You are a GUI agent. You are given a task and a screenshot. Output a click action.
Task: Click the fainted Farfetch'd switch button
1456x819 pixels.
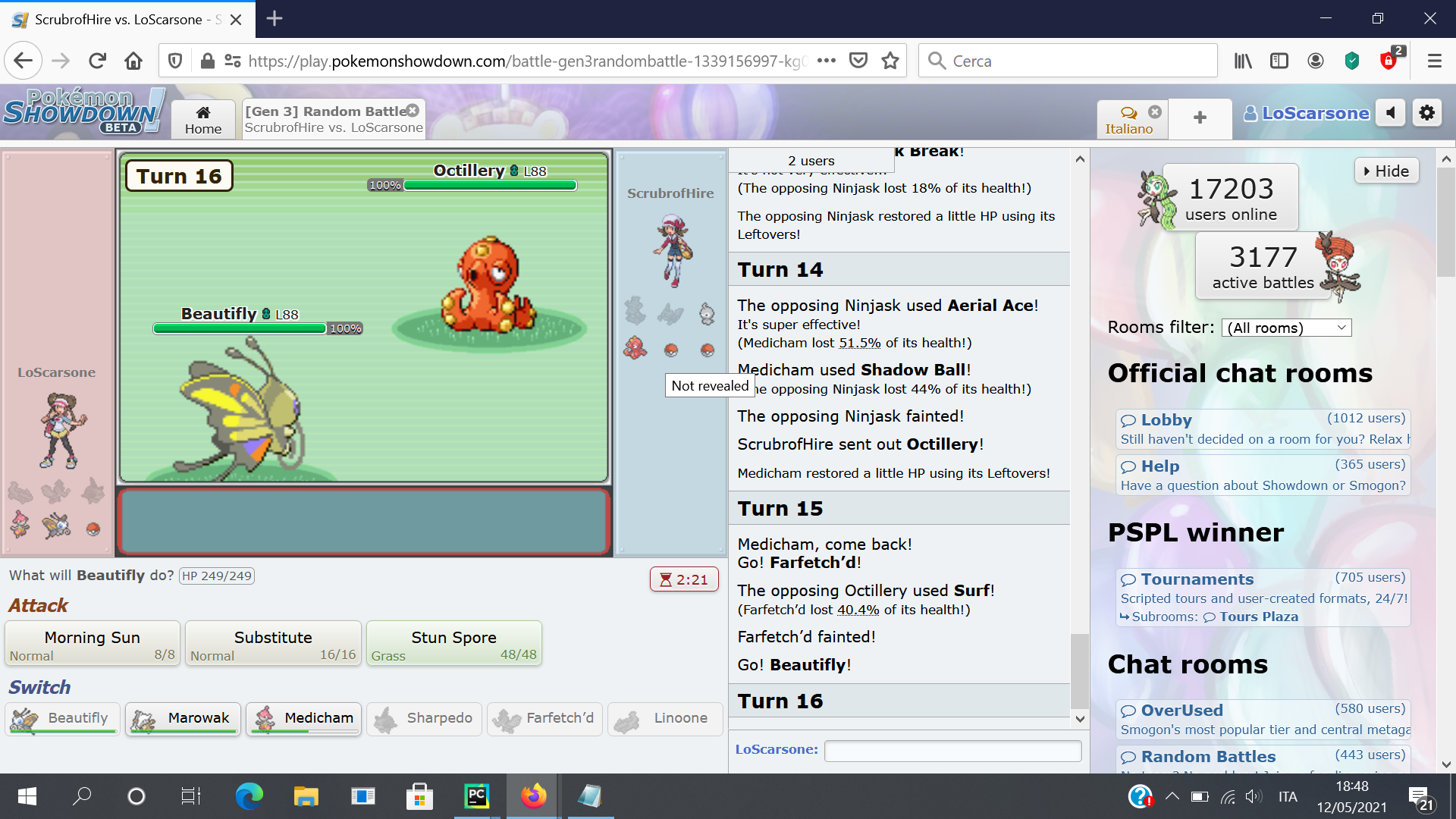tap(544, 718)
